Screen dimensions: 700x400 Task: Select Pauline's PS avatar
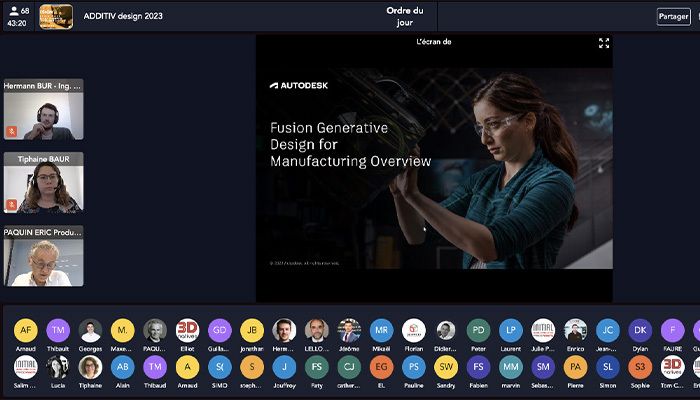tap(414, 367)
